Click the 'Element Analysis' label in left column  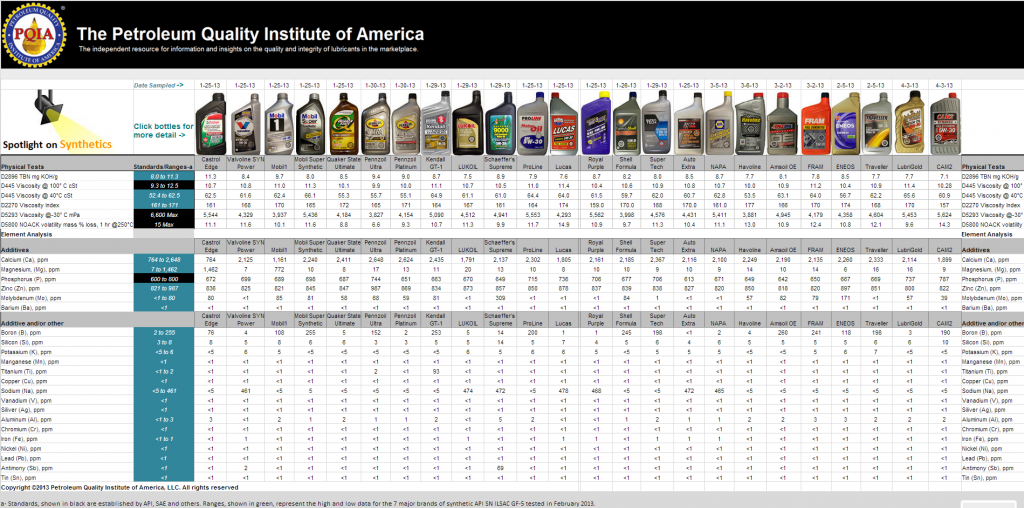tap(24, 233)
